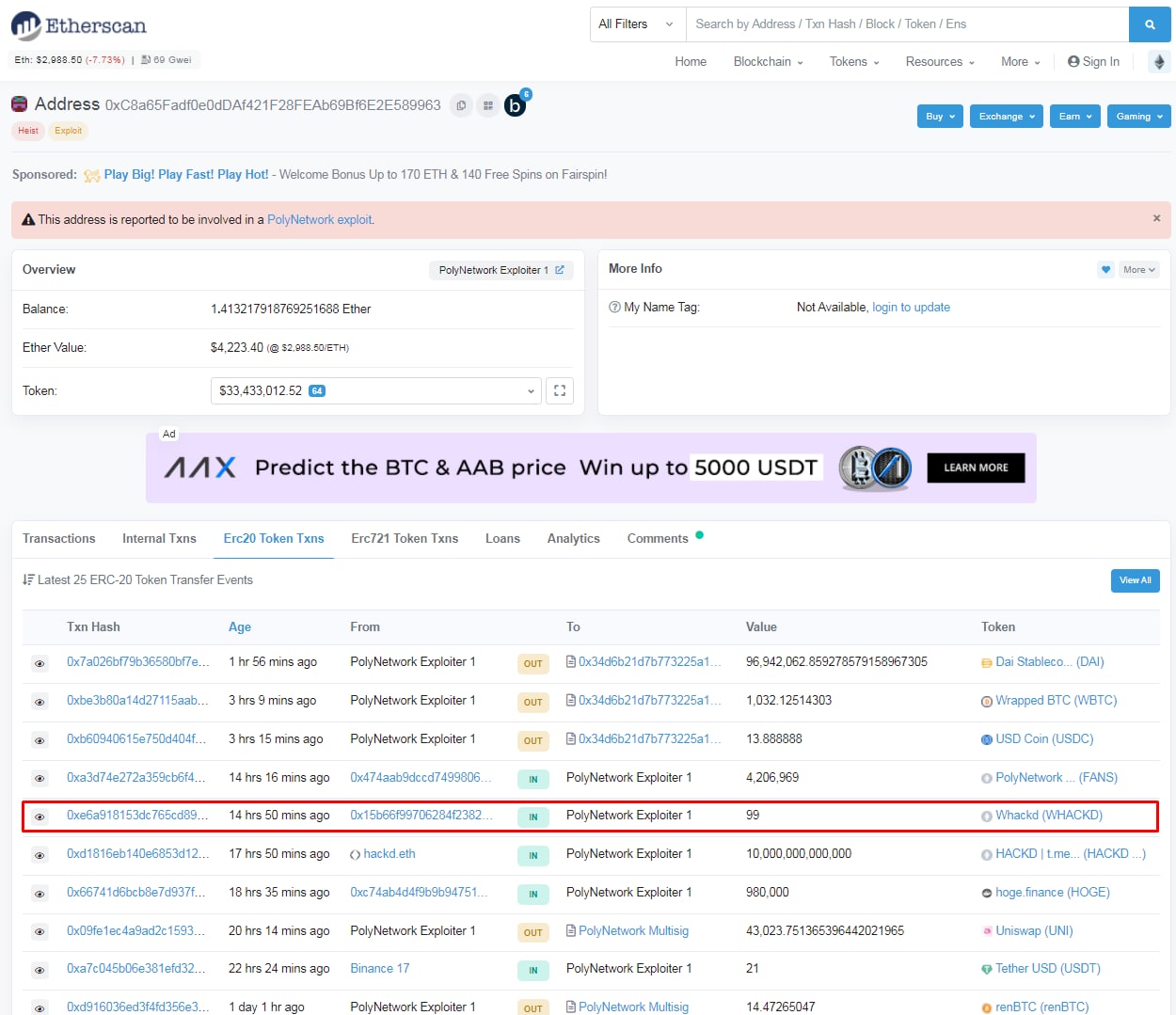Sort by the Age column header
The width and height of the screenshot is (1176, 1015).
coord(240,626)
